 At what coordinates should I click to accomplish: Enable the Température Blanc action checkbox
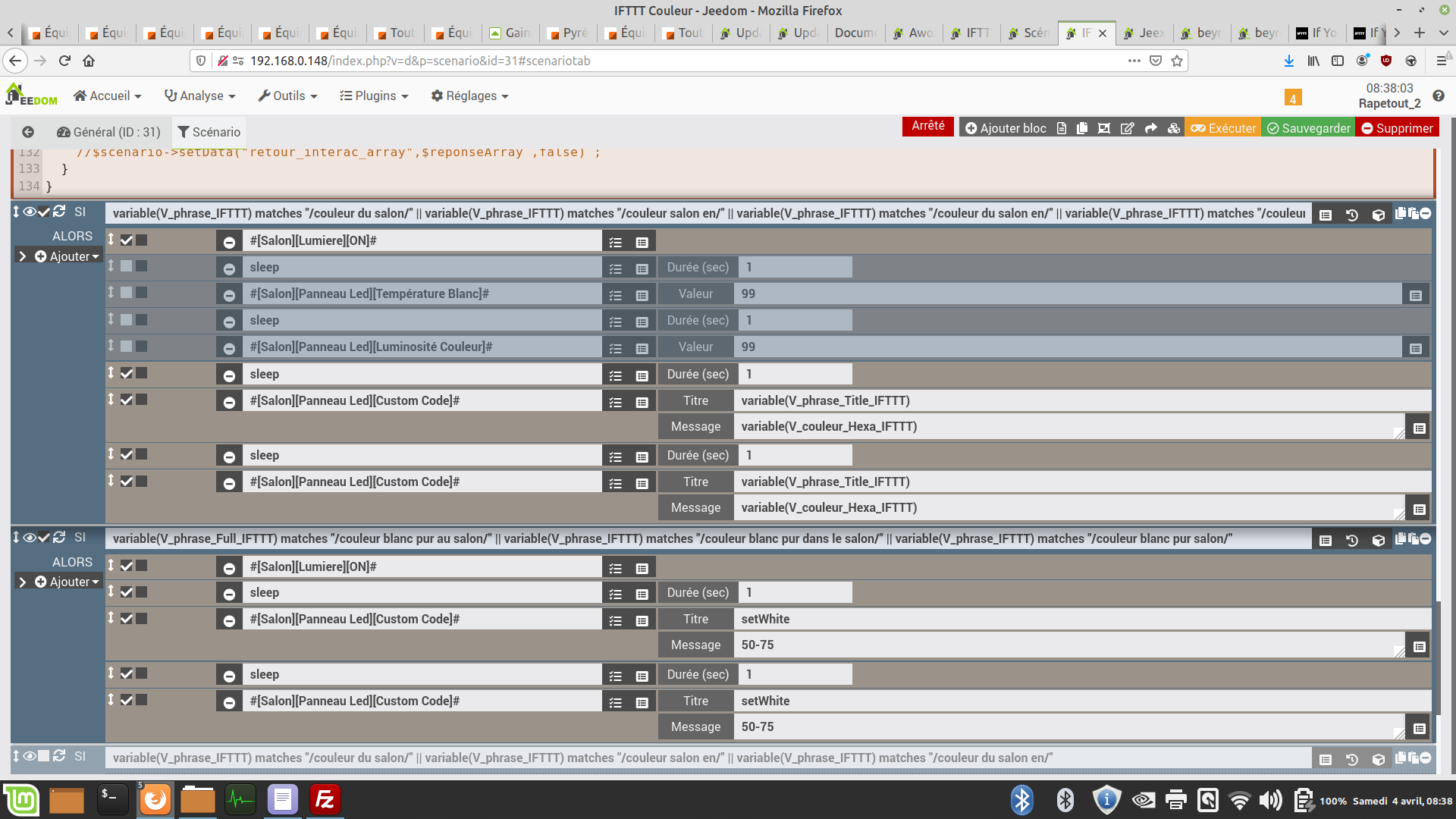[127, 293]
